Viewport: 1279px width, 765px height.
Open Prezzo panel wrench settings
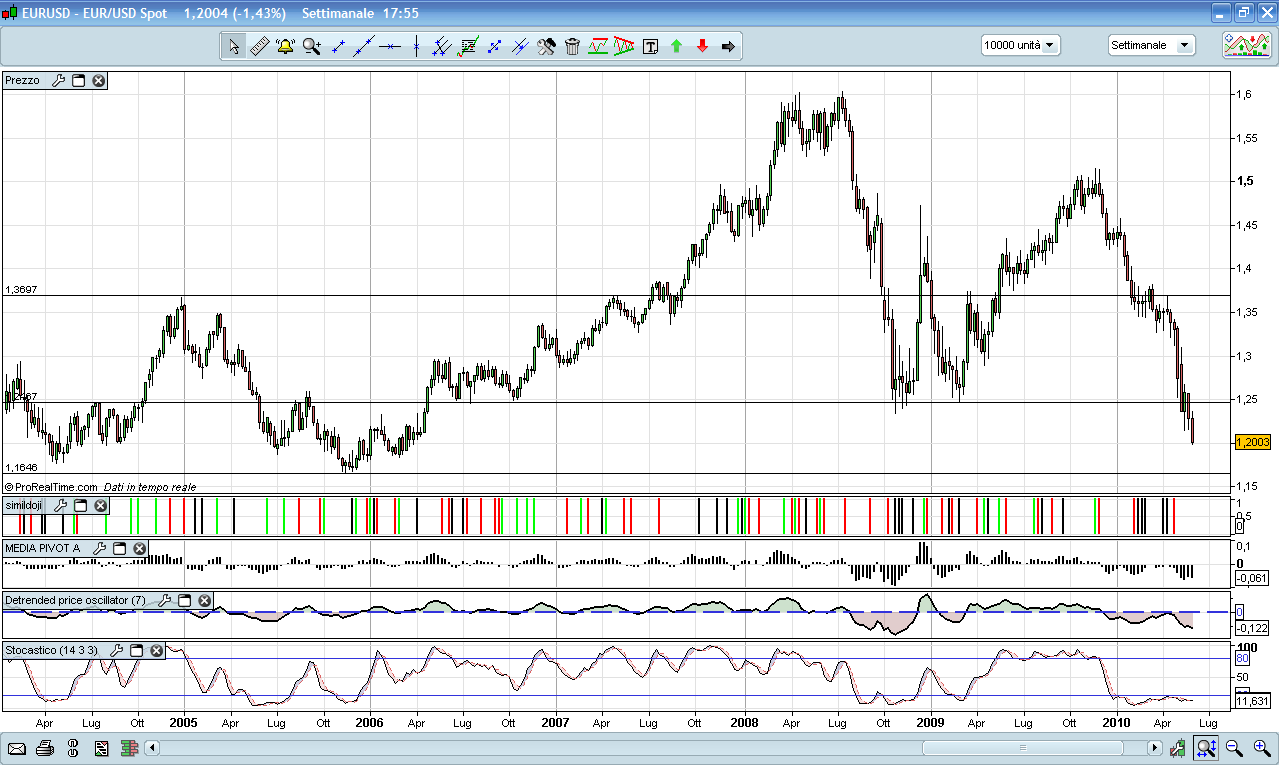[58, 81]
